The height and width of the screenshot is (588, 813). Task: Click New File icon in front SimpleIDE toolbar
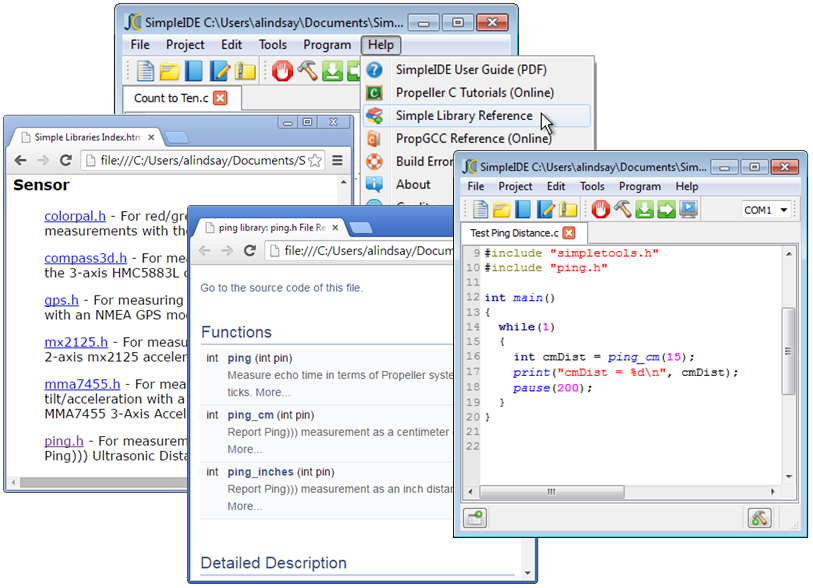pos(480,209)
